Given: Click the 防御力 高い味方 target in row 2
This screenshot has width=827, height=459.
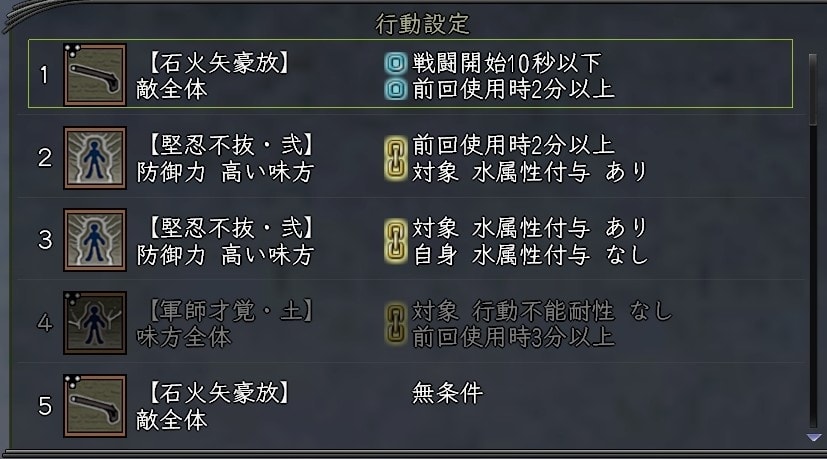Looking at the screenshot, I should 225,172.
